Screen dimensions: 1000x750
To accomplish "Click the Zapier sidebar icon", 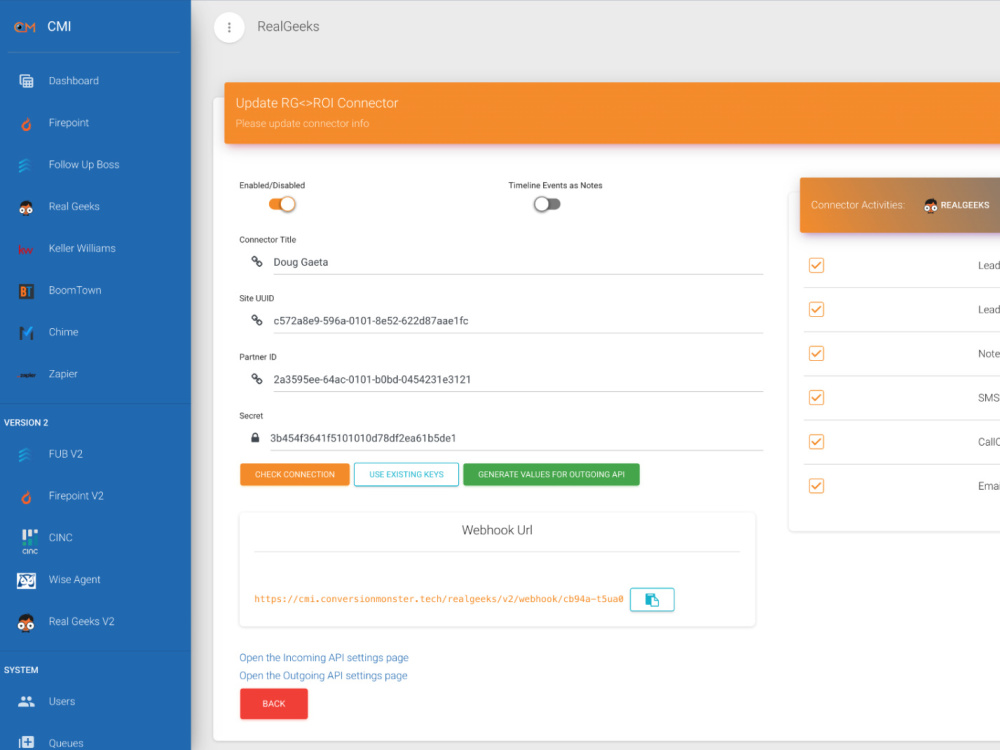I will [x=27, y=375].
